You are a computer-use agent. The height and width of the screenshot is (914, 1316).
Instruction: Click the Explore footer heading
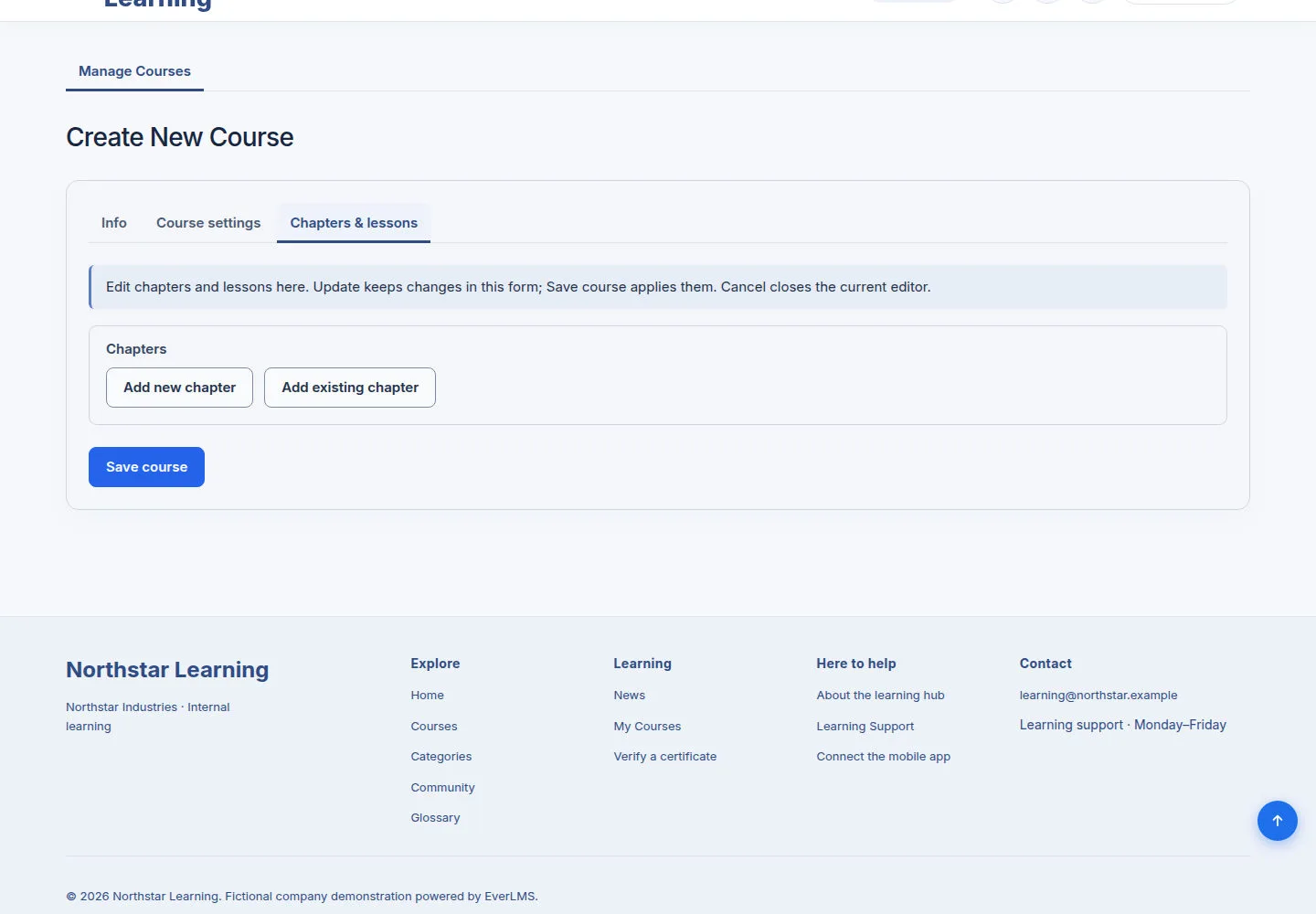pyautogui.click(x=435, y=664)
